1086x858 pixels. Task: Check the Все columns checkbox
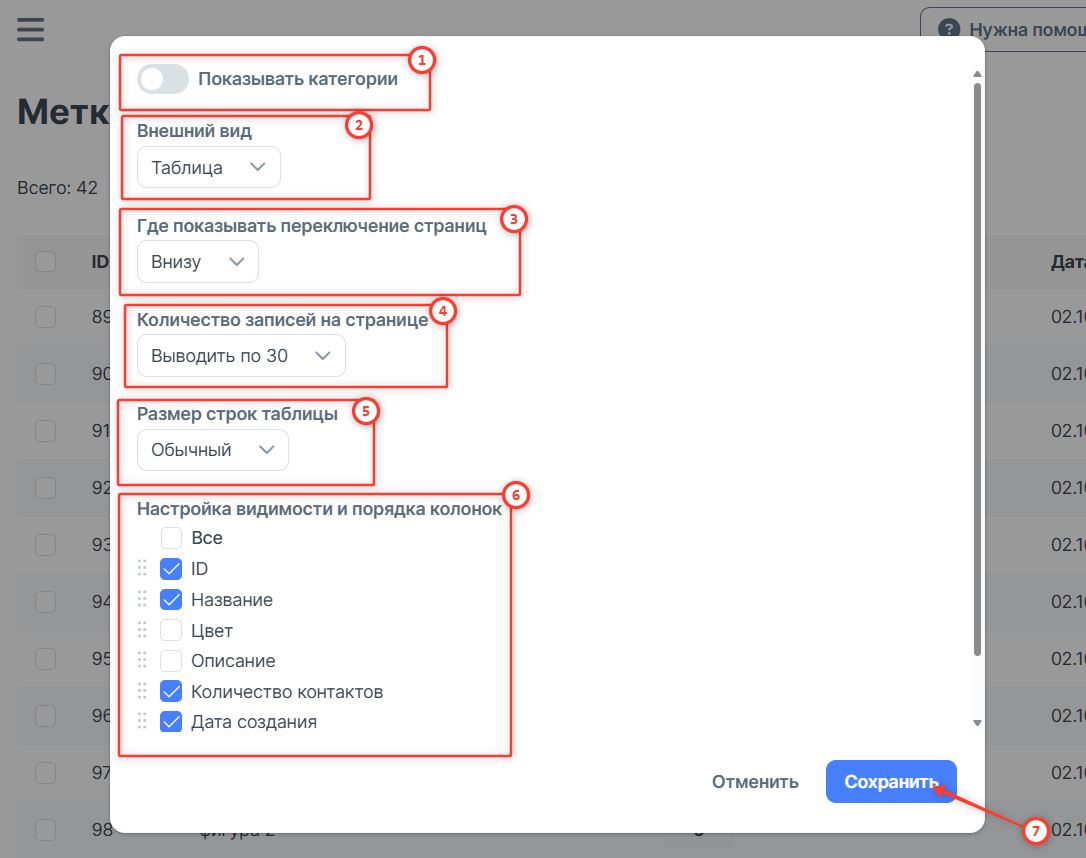point(171,538)
